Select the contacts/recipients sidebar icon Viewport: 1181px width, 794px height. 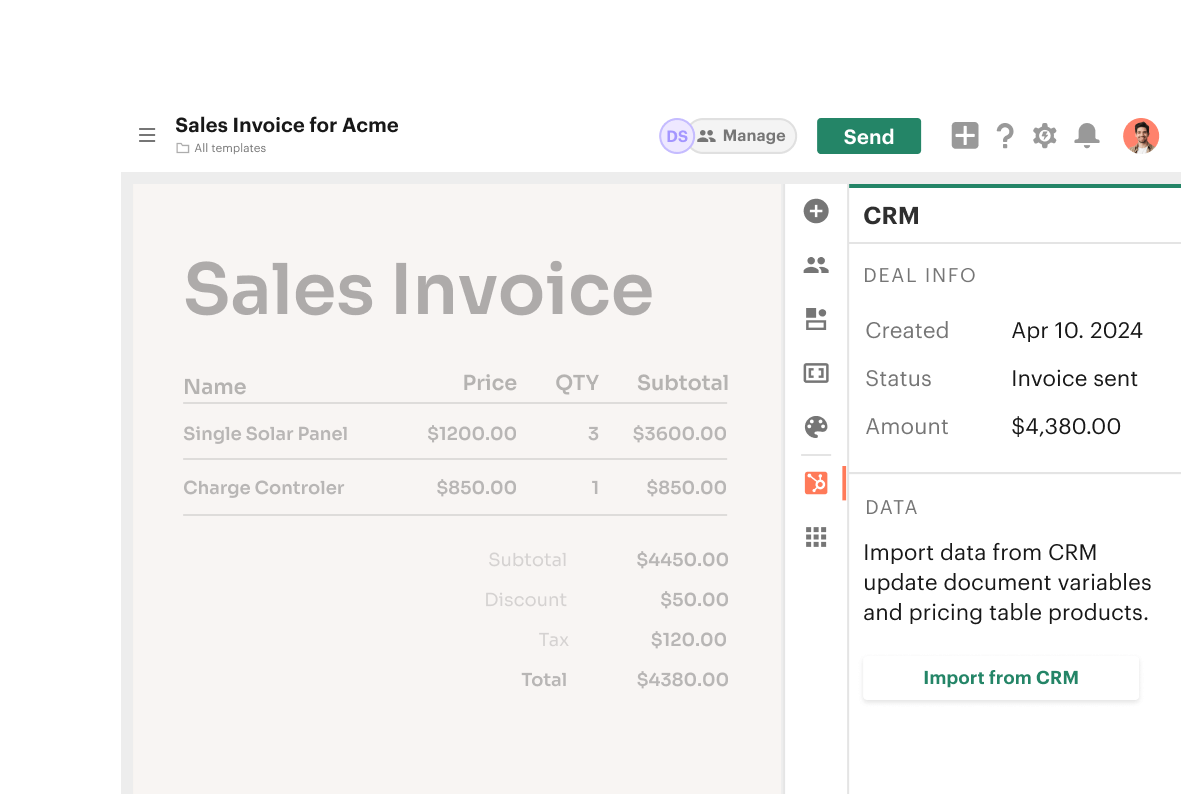[816, 265]
